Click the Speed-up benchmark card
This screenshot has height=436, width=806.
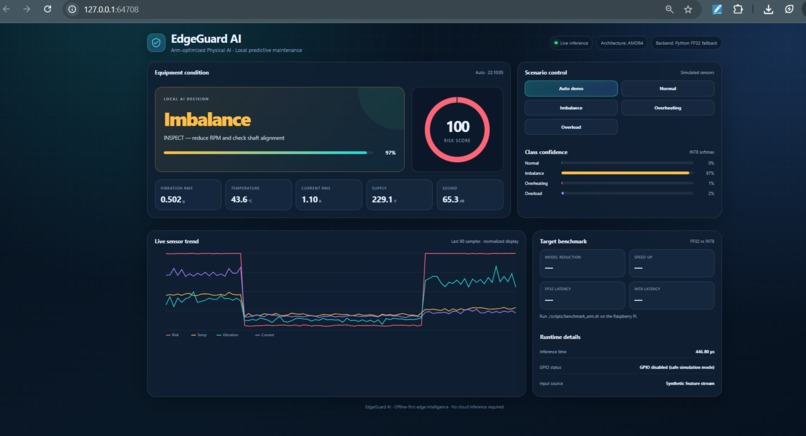click(x=672, y=263)
